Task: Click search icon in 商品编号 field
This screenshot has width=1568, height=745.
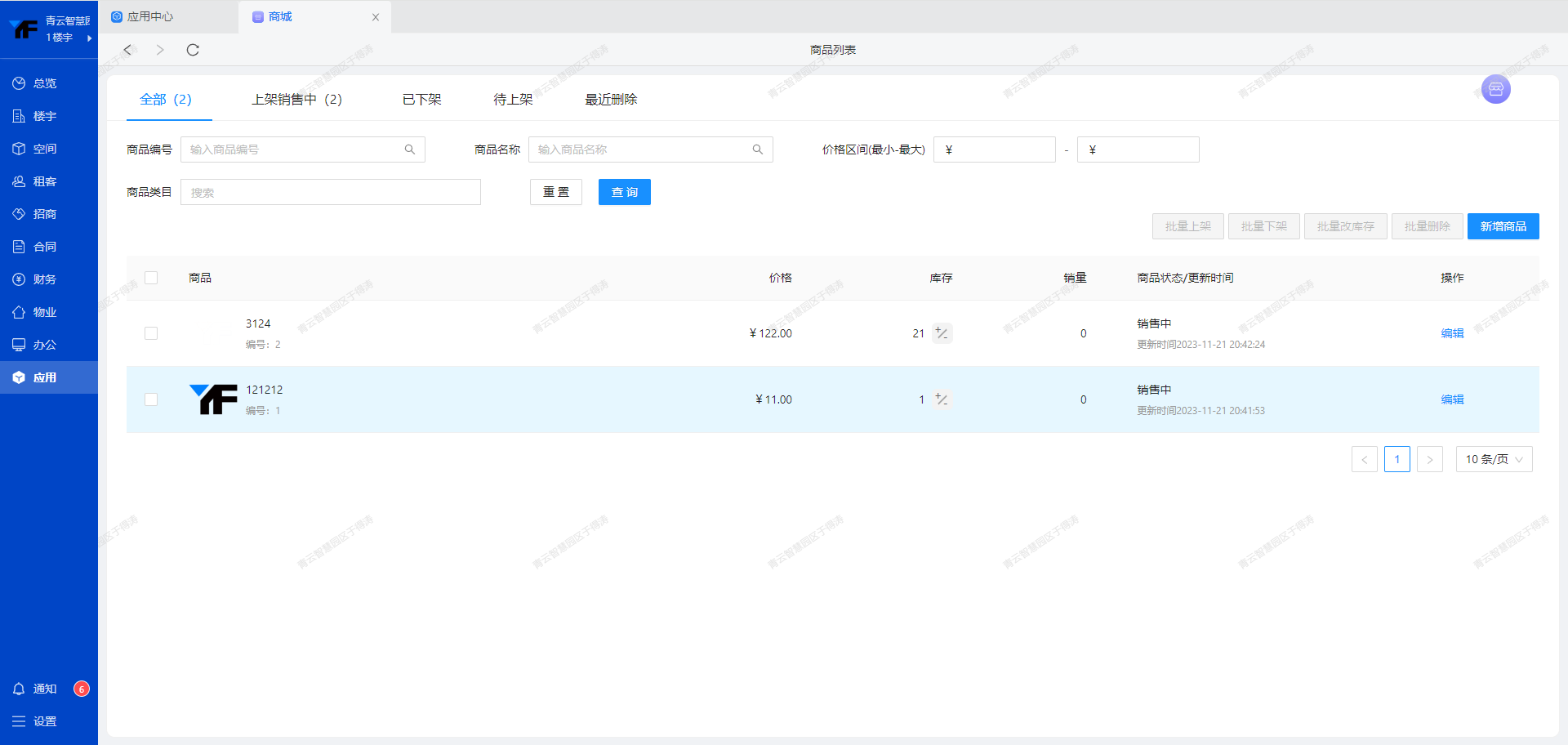Action: point(410,149)
